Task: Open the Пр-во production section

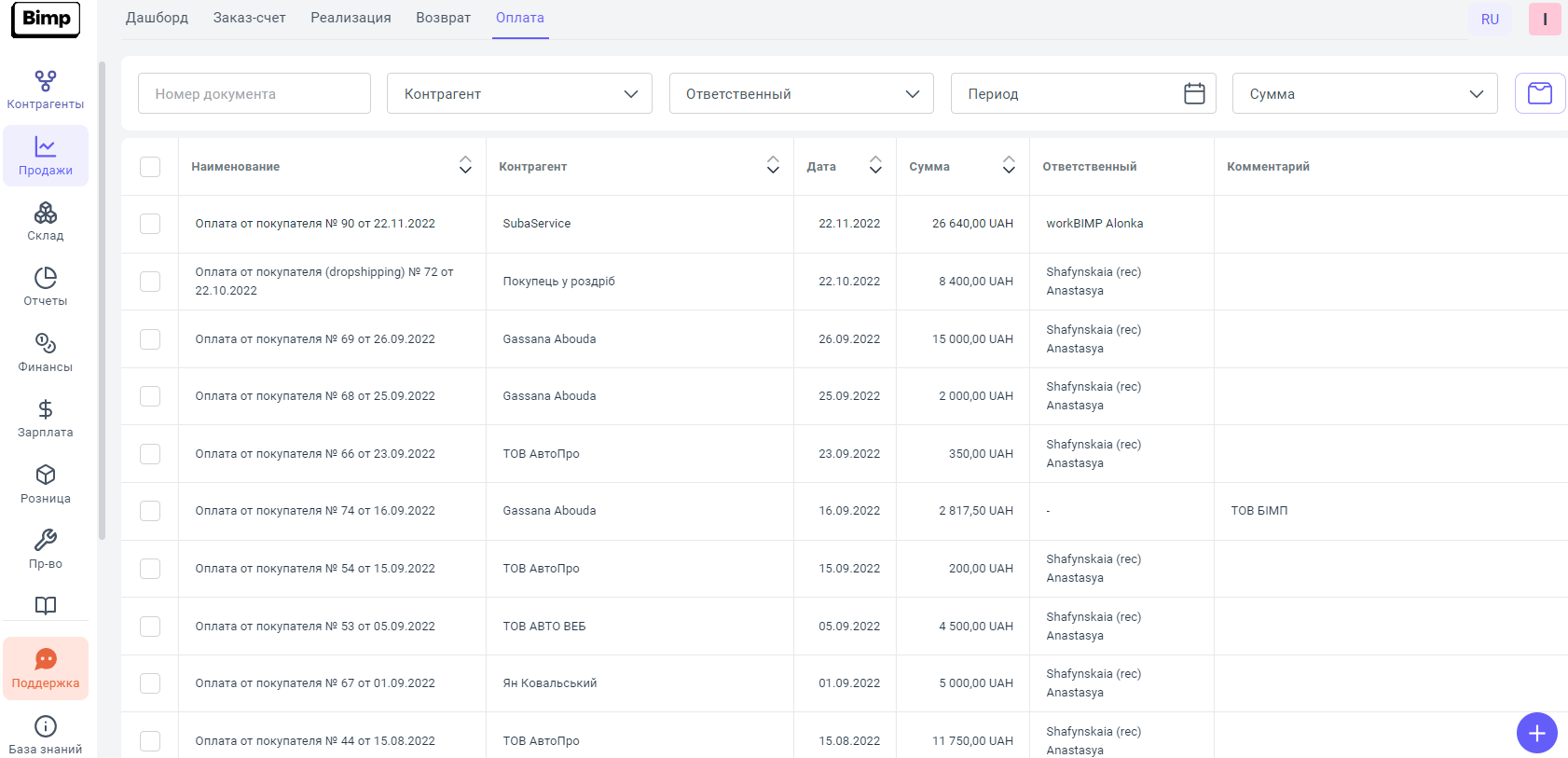Action: pos(45,550)
